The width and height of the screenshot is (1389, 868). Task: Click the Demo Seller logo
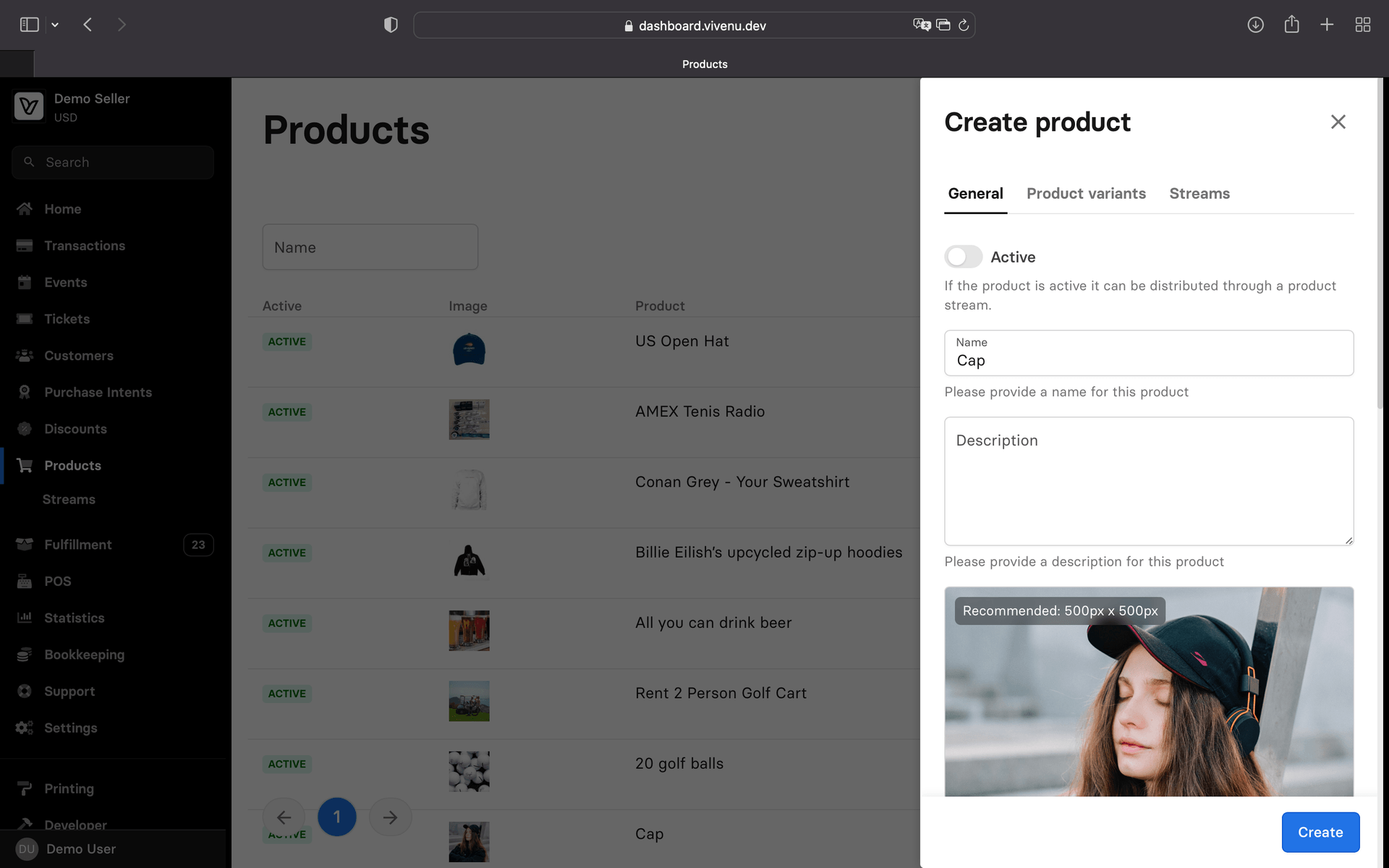tap(29, 107)
